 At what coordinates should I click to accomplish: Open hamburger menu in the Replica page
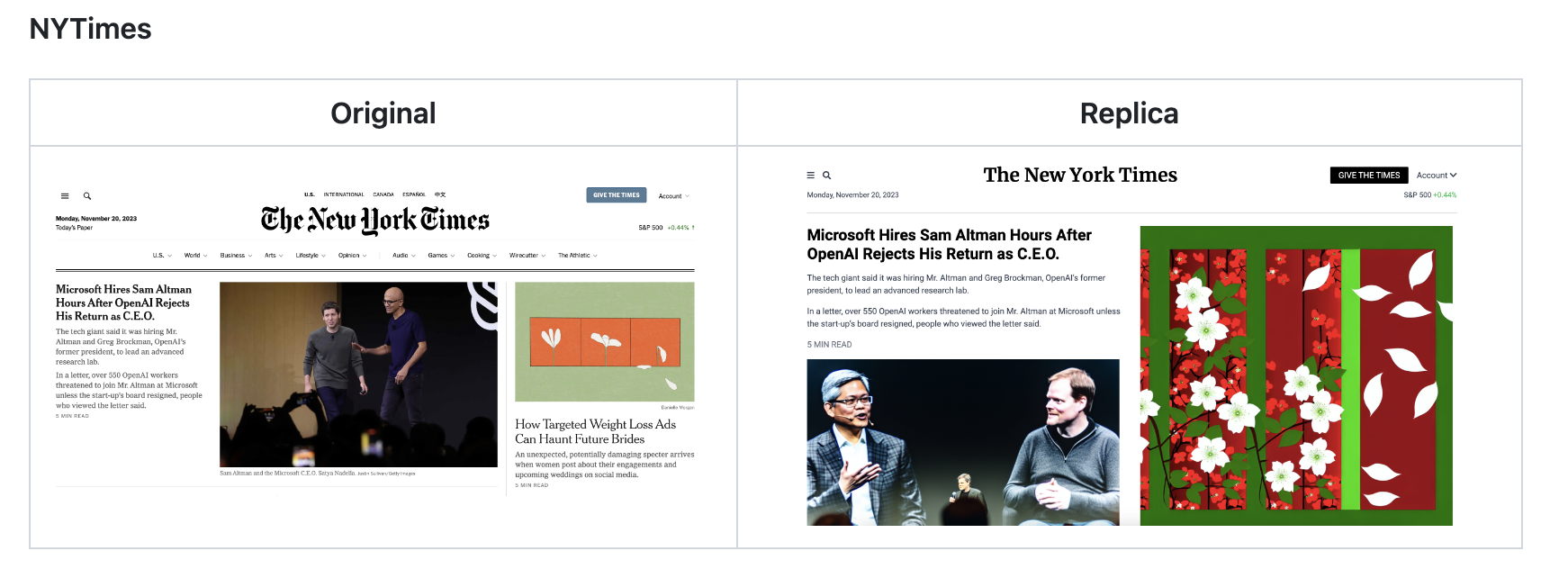point(811,176)
